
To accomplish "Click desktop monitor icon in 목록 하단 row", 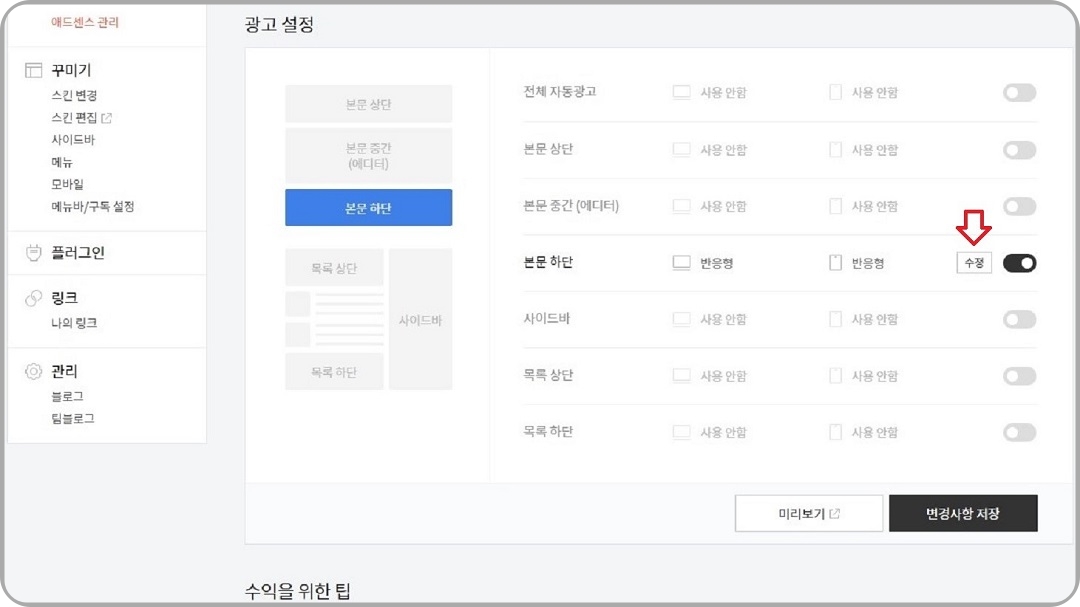I will click(x=681, y=432).
